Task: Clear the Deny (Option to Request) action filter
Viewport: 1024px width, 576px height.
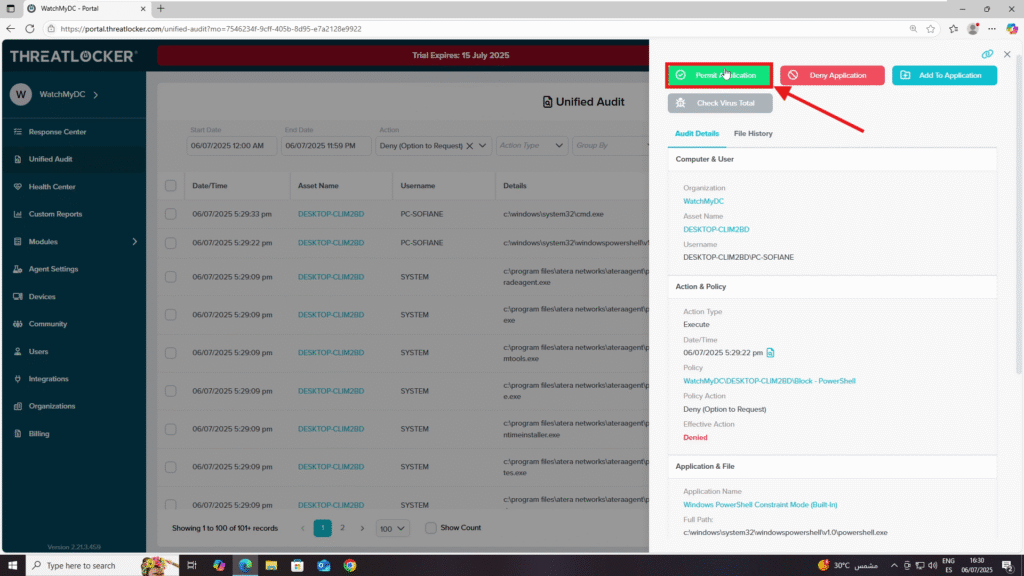Action: click(x=470, y=146)
